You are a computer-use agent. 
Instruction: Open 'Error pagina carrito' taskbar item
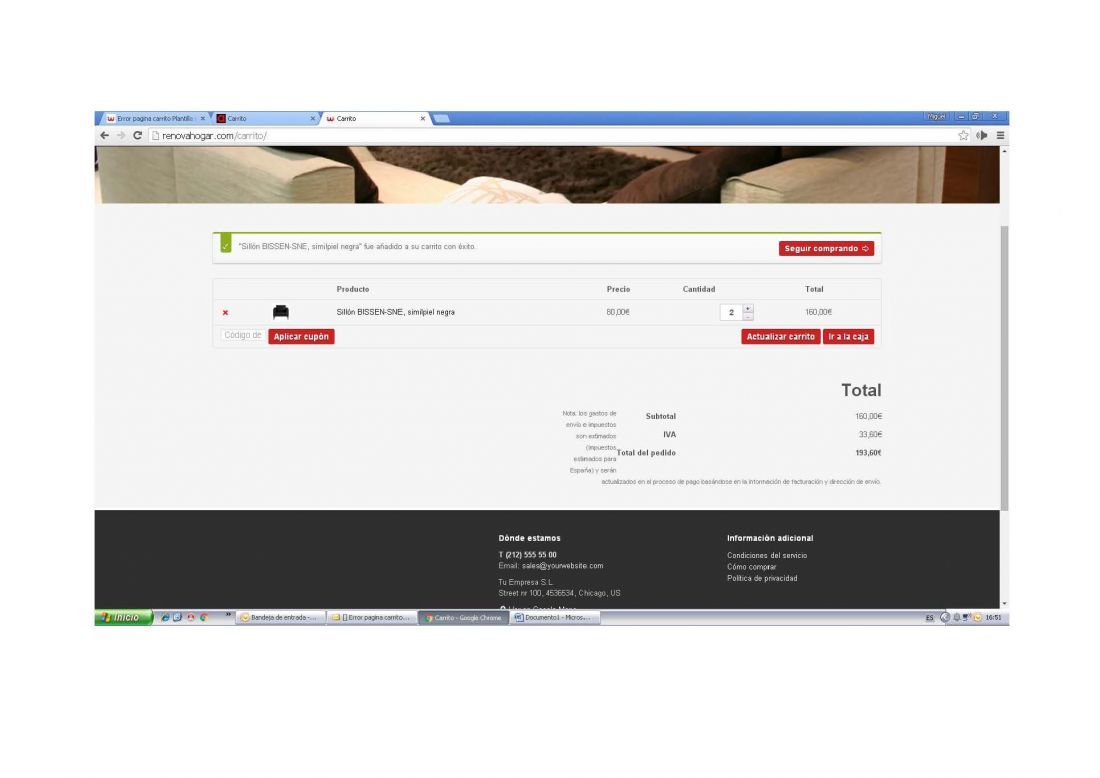tap(371, 617)
